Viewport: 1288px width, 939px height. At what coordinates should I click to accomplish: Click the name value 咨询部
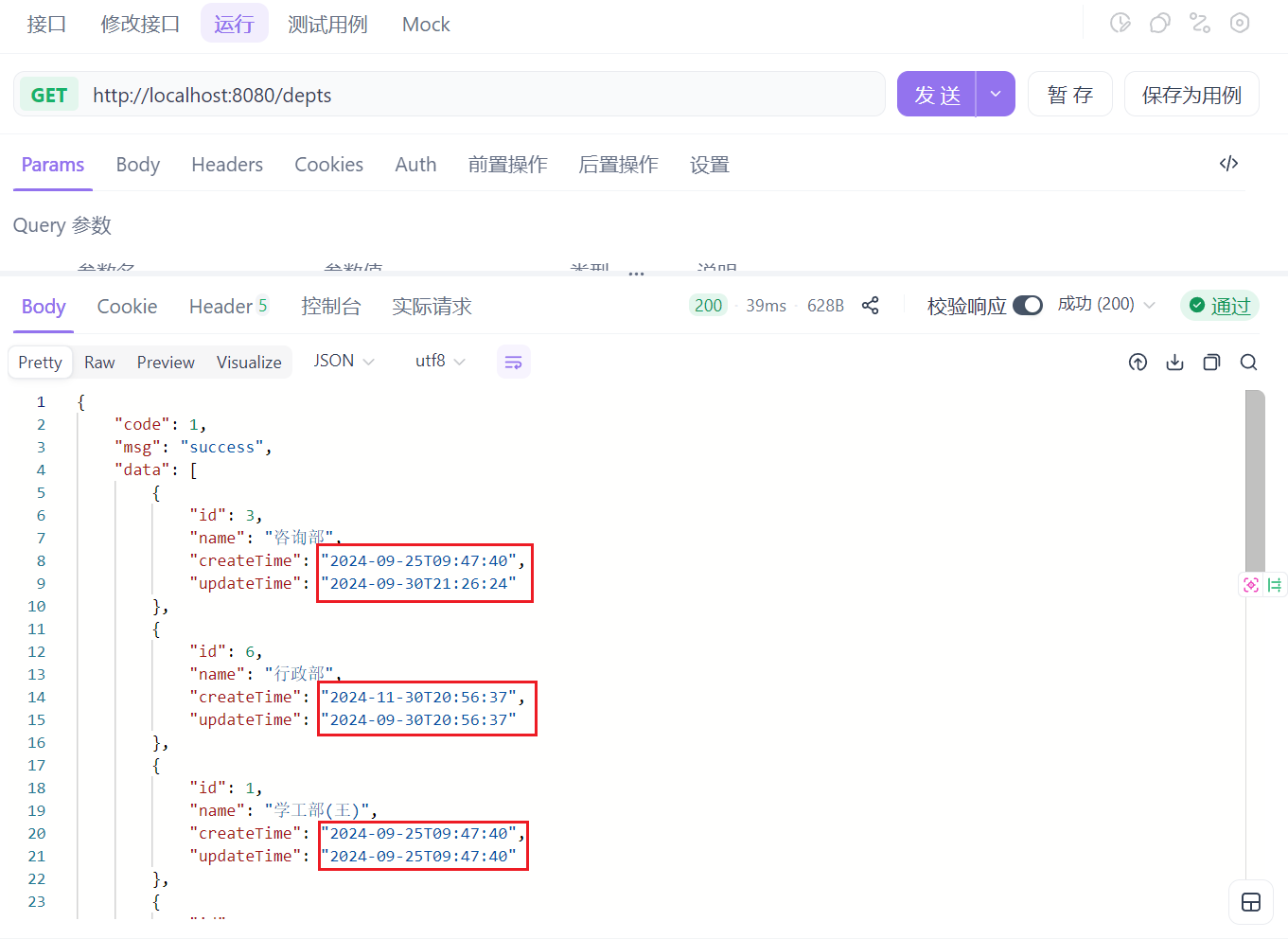[x=299, y=538]
